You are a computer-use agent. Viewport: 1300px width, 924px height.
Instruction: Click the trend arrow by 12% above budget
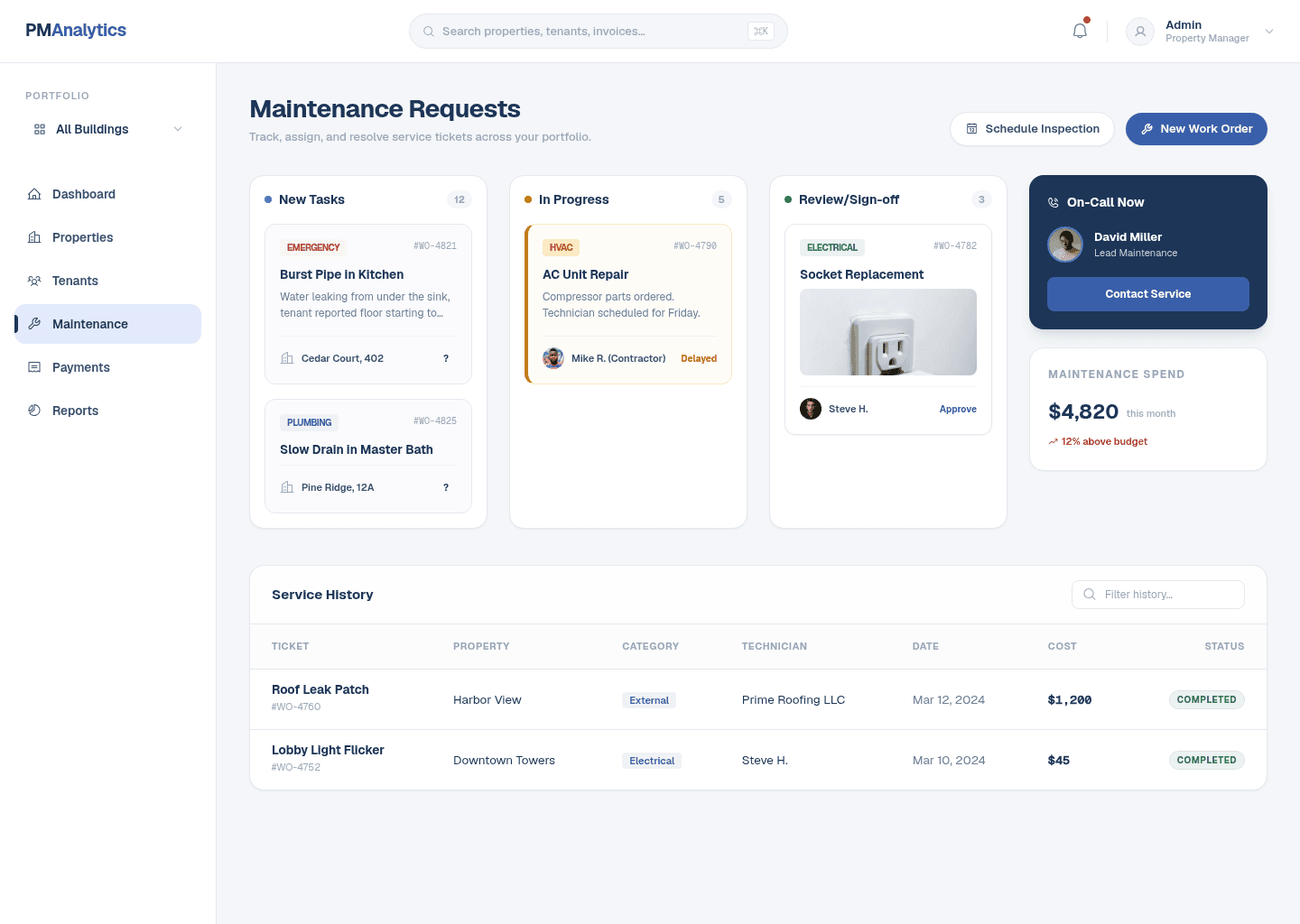click(1053, 442)
